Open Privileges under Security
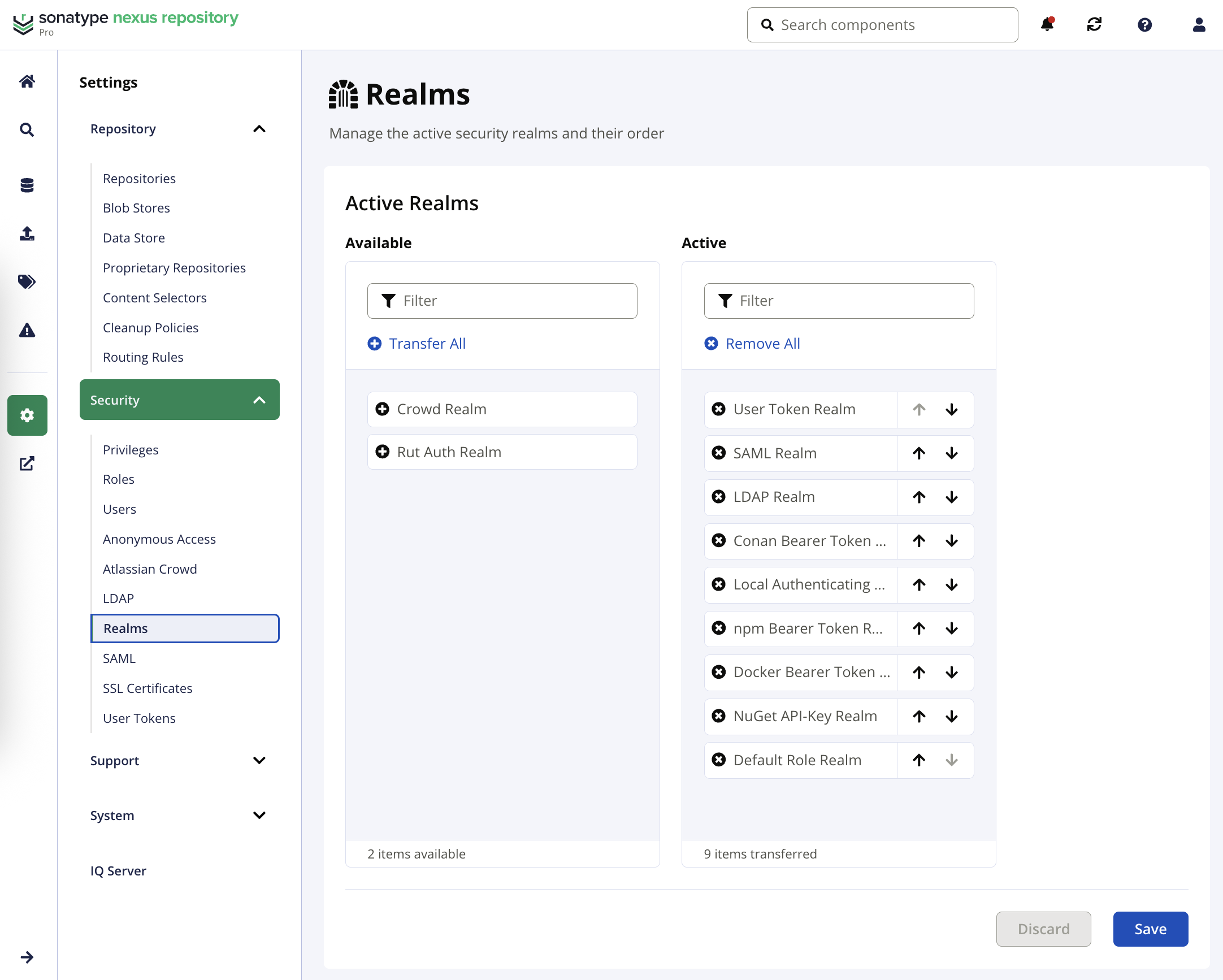Viewport: 1223px width, 980px height. [131, 450]
